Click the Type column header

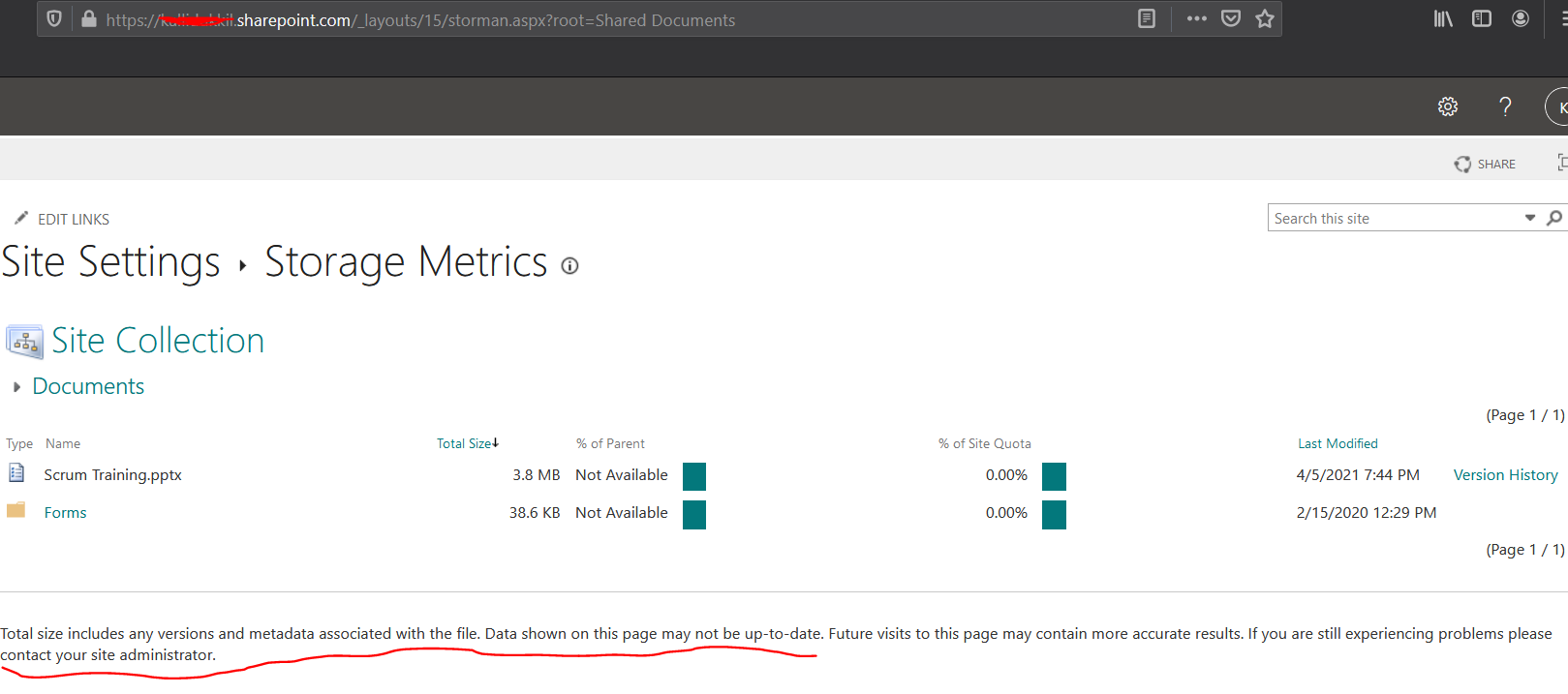coord(19,443)
